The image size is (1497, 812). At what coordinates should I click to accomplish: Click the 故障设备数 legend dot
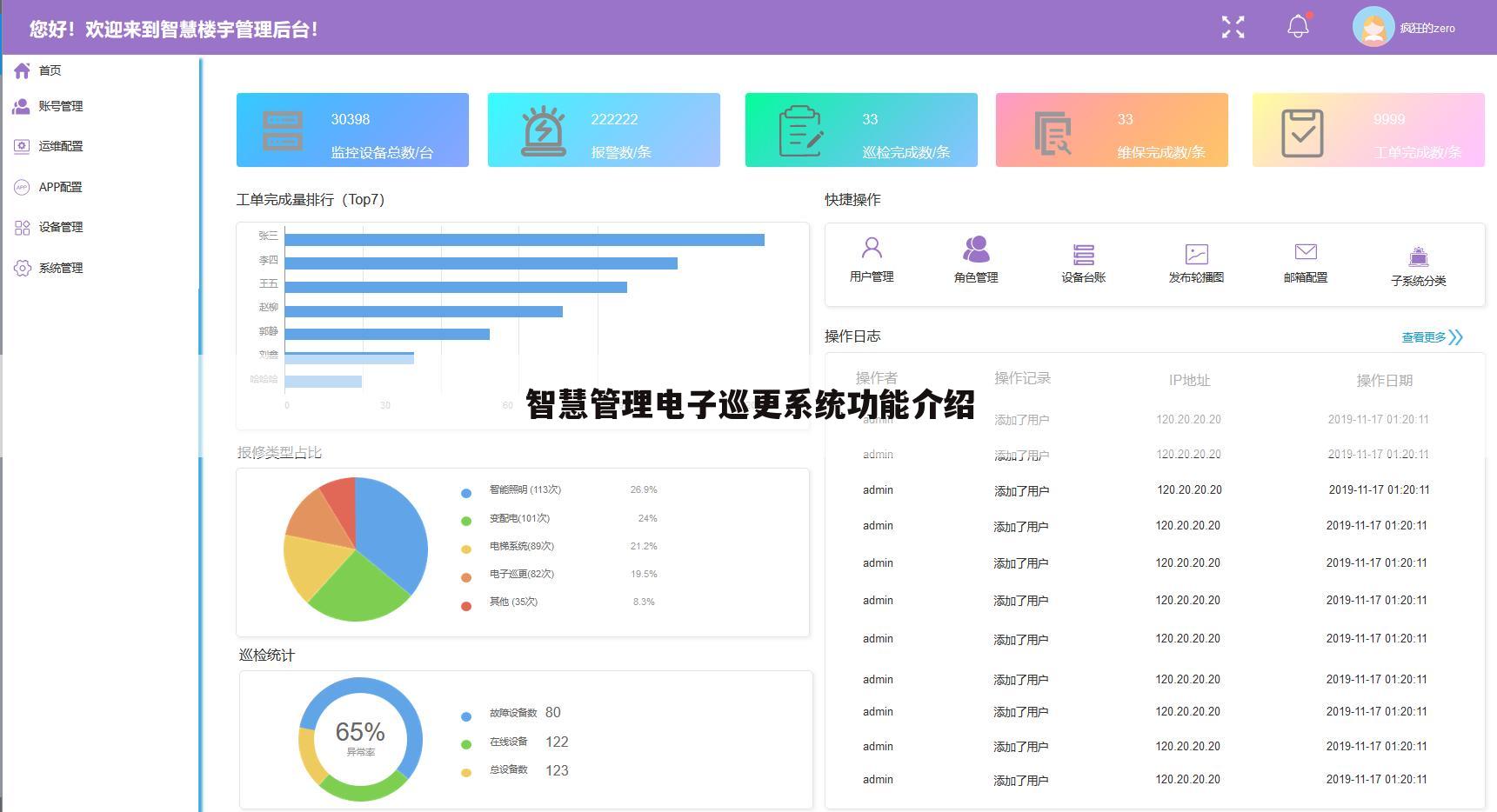466,716
